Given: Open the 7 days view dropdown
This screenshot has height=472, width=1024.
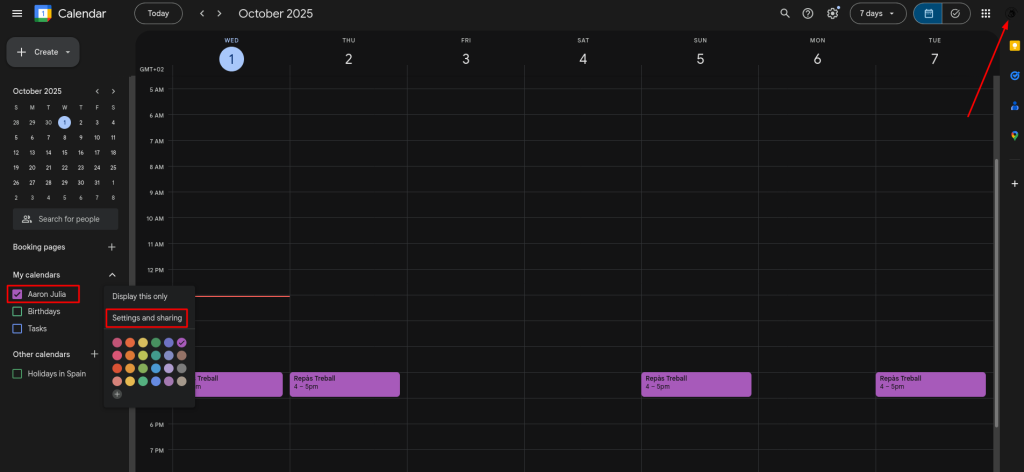Looking at the screenshot, I should 878,13.
